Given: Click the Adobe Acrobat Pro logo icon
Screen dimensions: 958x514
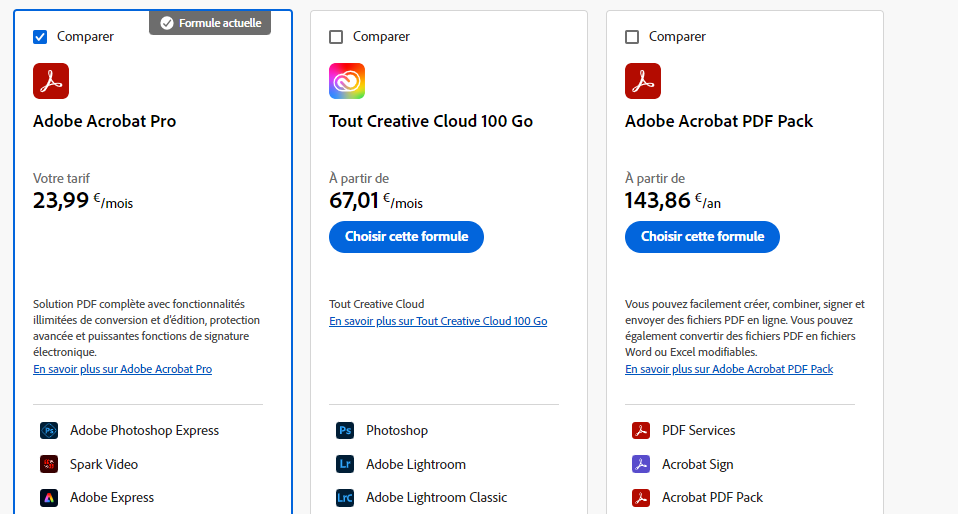Looking at the screenshot, I should tap(51, 81).
